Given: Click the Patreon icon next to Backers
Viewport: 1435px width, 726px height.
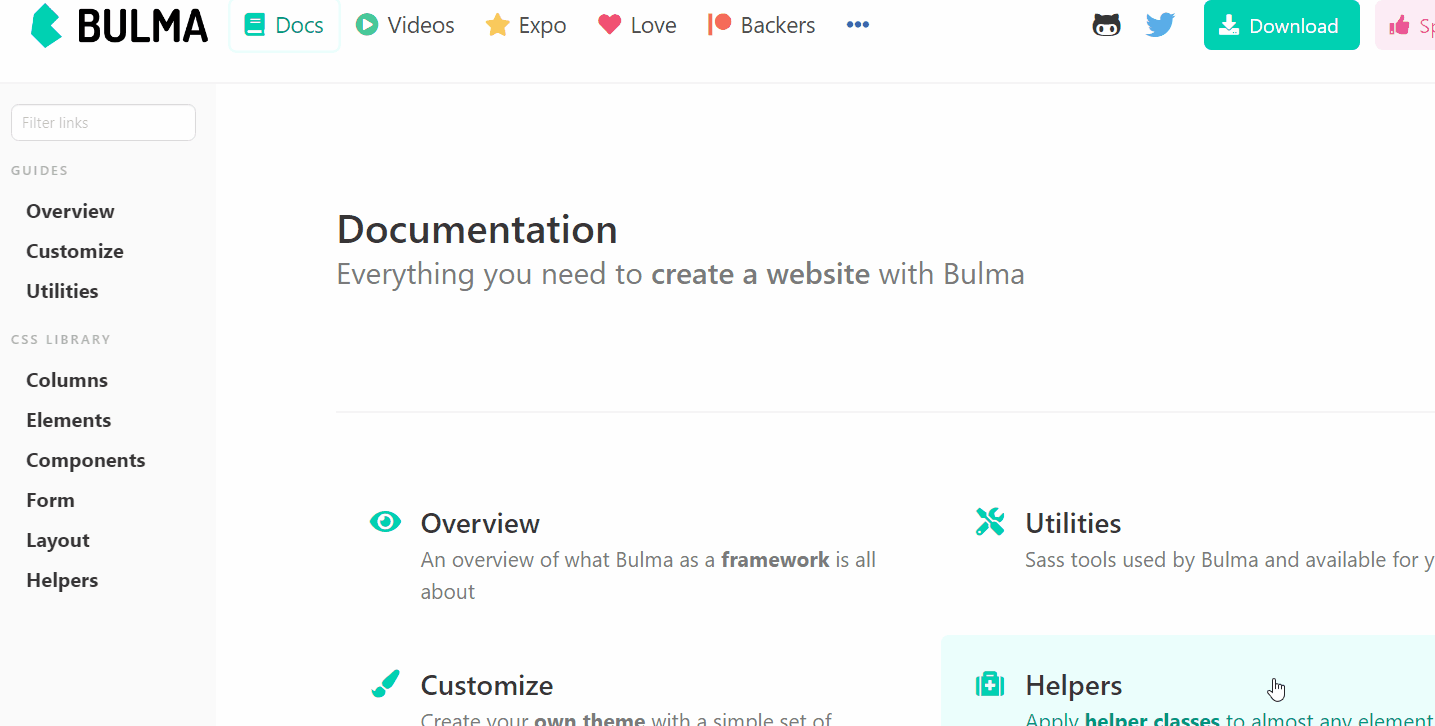Looking at the screenshot, I should (720, 25).
